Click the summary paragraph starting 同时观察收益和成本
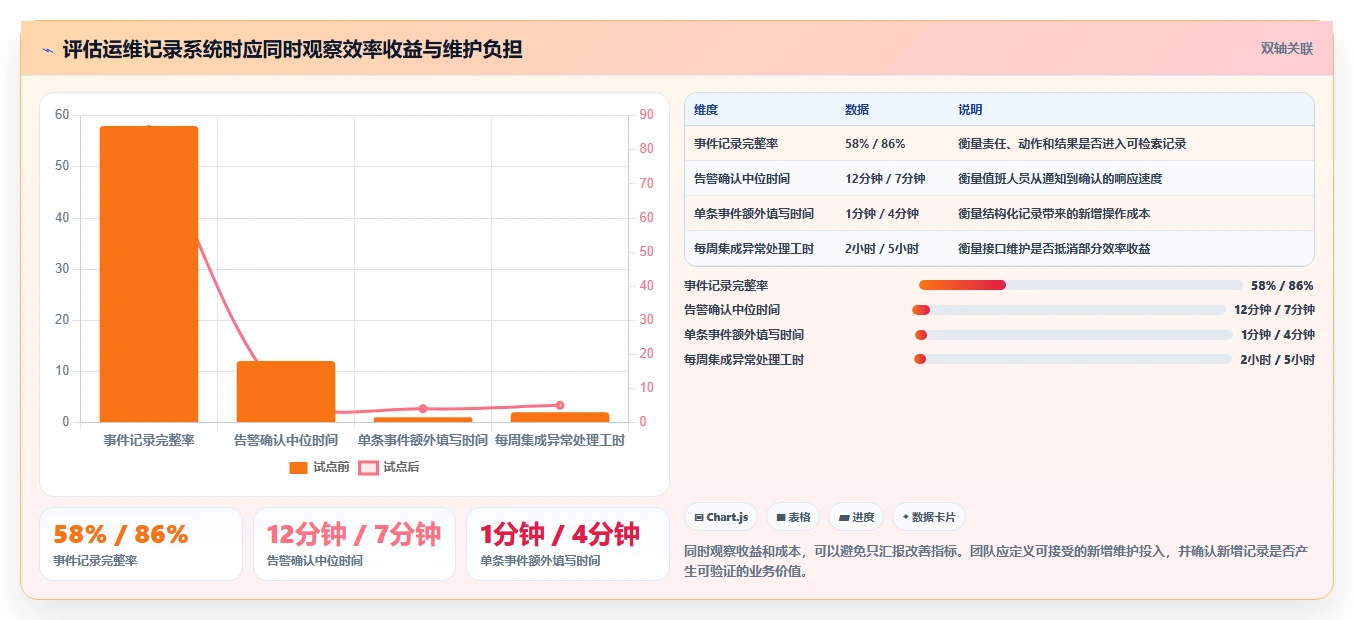 coord(997,561)
